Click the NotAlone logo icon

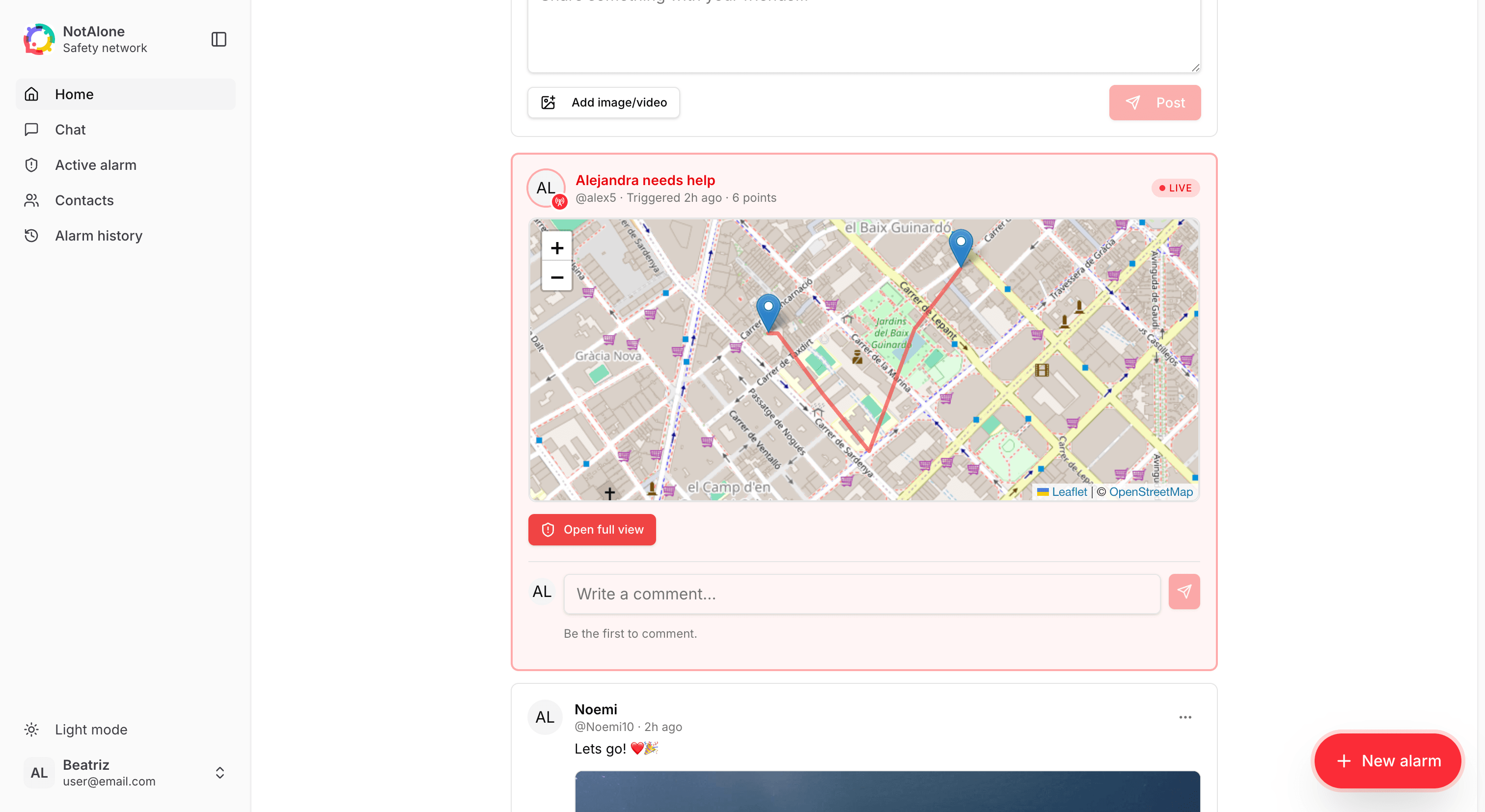tap(39, 39)
